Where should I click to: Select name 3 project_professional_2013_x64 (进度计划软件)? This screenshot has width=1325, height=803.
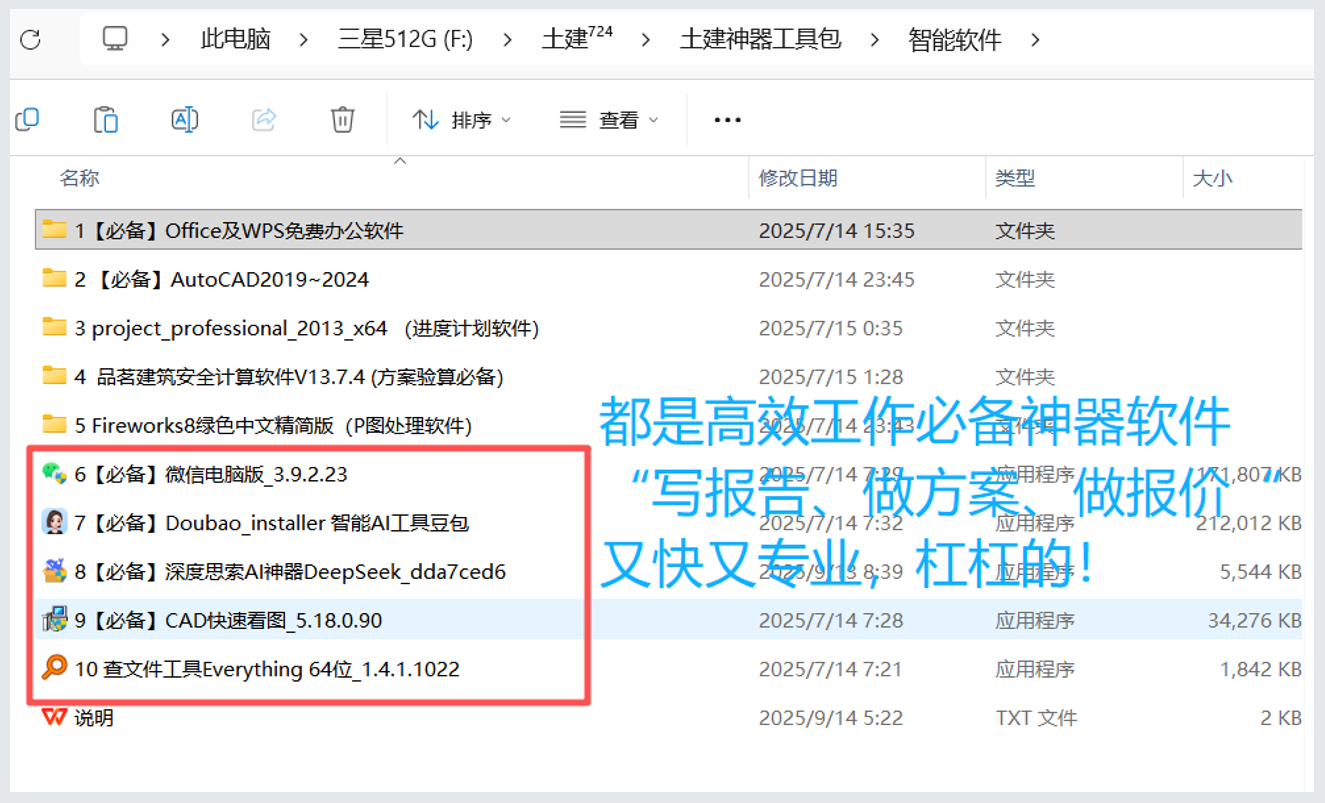(x=307, y=328)
